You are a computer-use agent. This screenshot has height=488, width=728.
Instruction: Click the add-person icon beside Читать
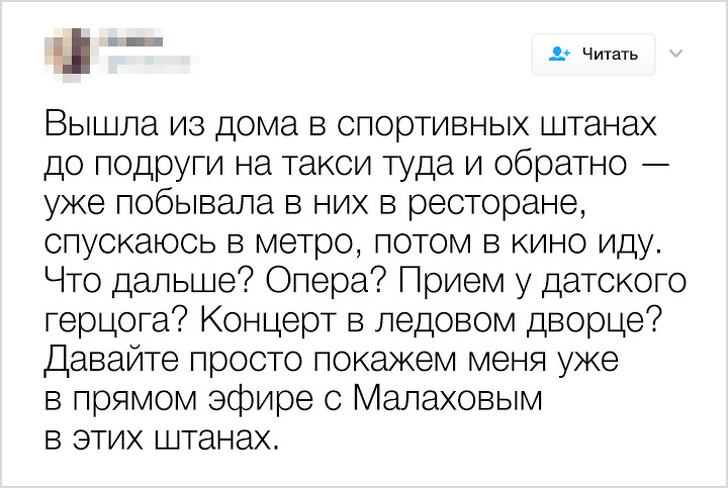click(x=558, y=53)
